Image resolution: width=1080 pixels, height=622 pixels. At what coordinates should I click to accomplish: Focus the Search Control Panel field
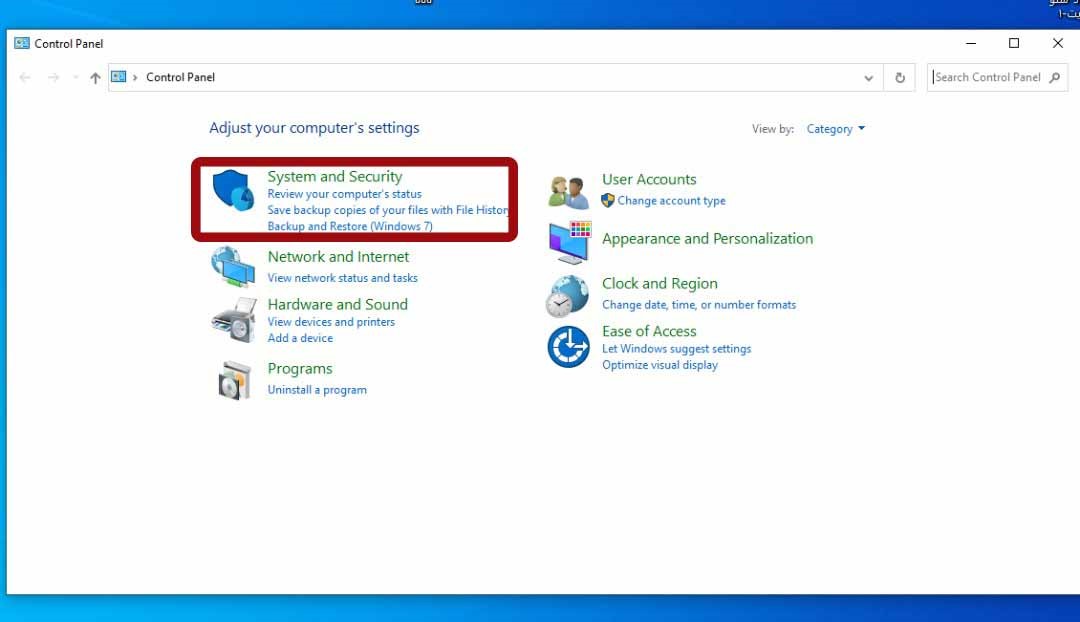988,77
